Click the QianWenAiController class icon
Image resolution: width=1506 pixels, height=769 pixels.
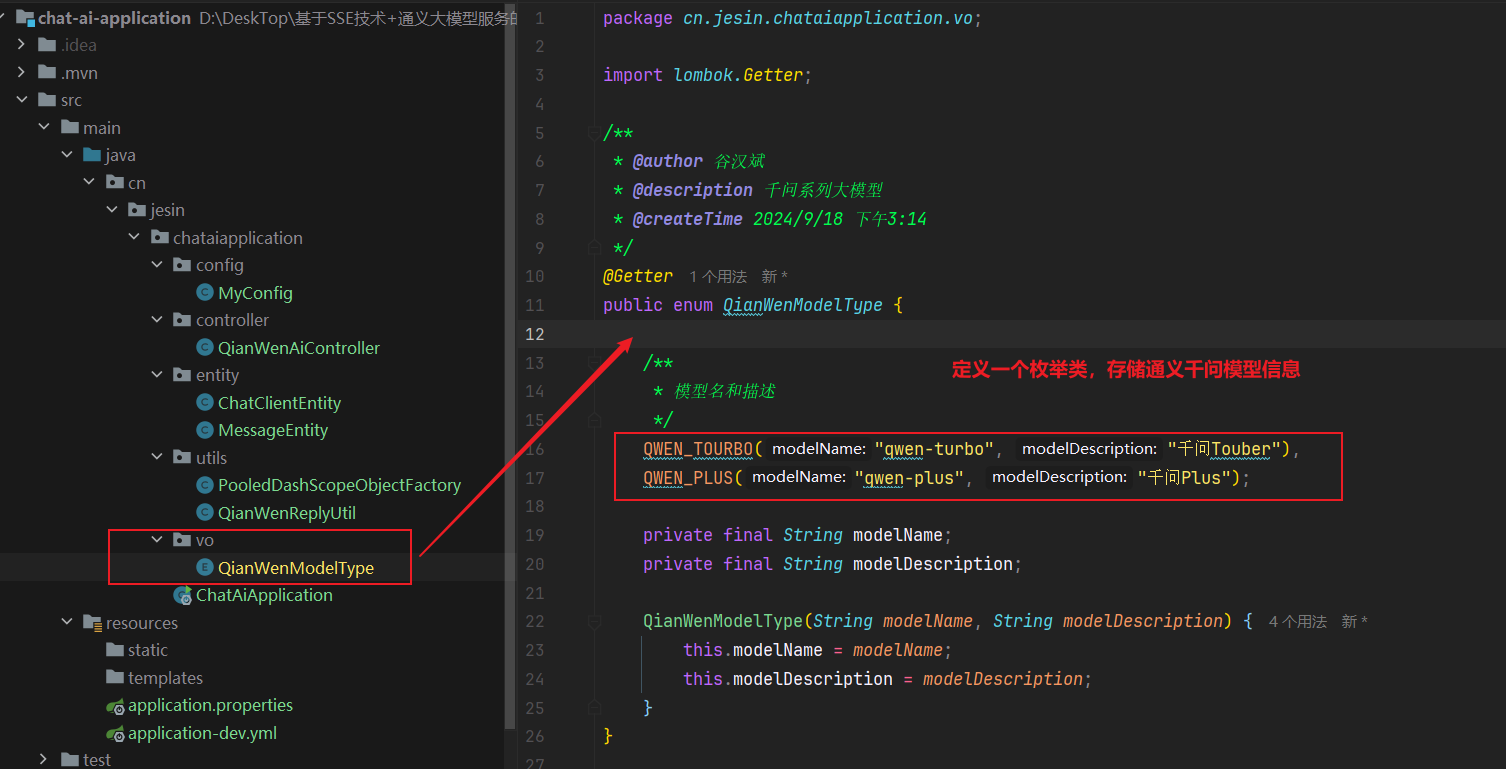[205, 348]
